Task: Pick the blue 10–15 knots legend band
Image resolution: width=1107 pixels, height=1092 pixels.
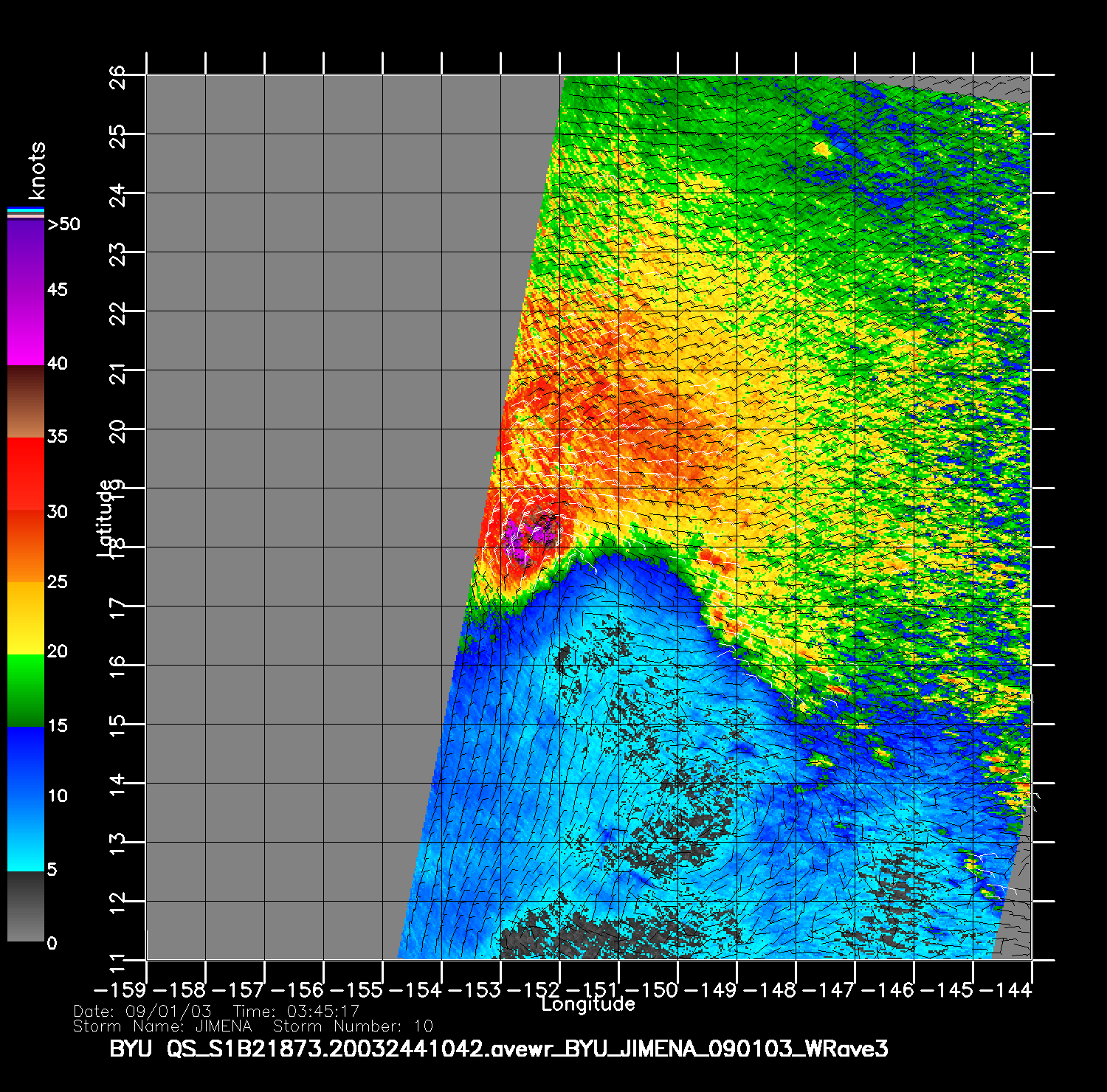Action: 25,764
